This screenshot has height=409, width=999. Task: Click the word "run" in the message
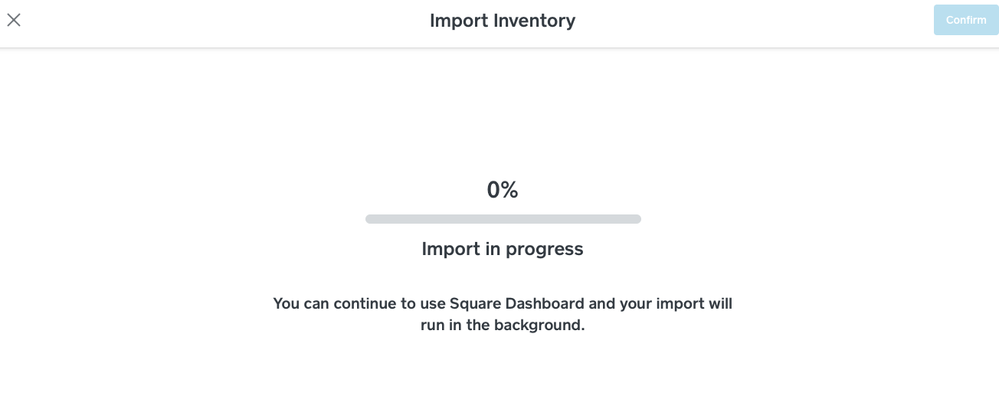(433, 325)
